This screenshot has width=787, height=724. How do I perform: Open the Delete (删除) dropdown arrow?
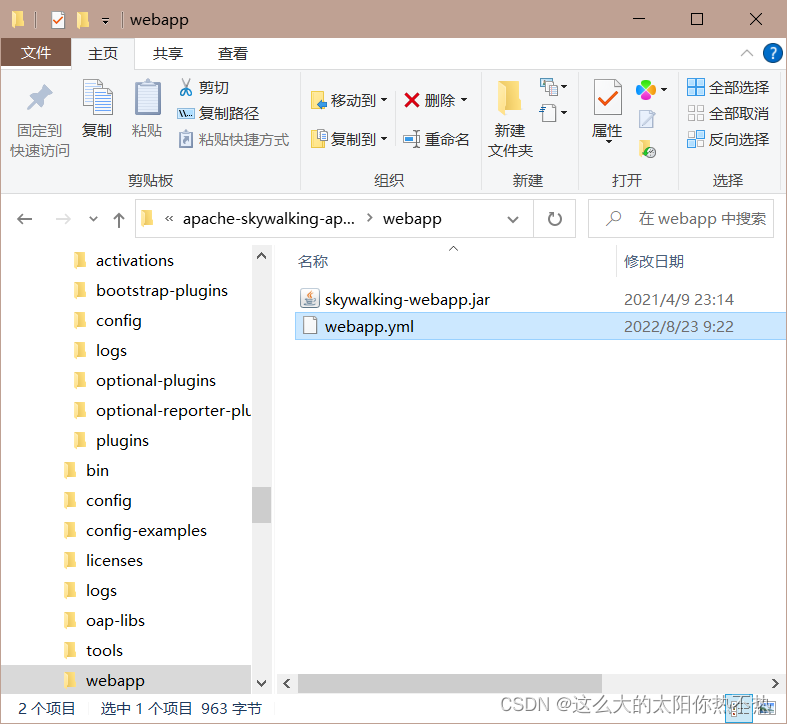click(x=464, y=100)
